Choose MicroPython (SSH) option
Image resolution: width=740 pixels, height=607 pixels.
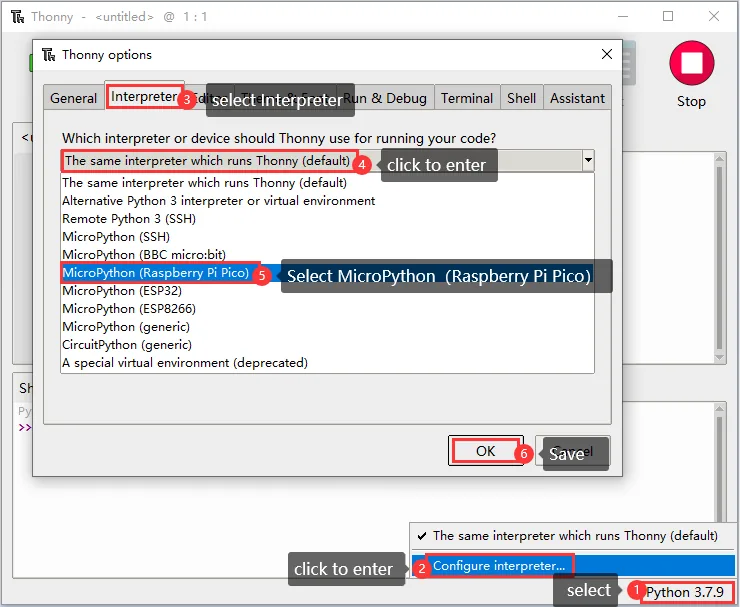tap(328, 236)
